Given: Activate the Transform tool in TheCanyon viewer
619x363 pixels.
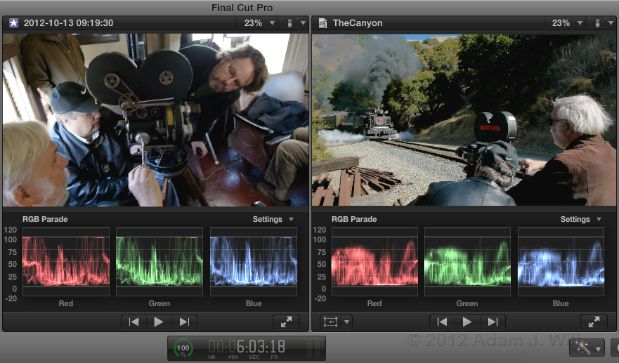Looking at the screenshot, I should (330, 322).
